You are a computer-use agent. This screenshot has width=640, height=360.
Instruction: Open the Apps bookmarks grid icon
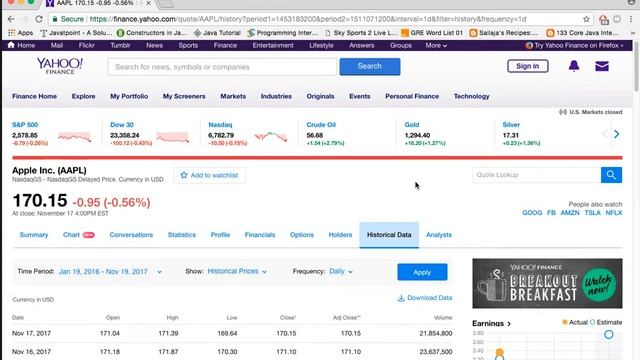[x=12, y=33]
